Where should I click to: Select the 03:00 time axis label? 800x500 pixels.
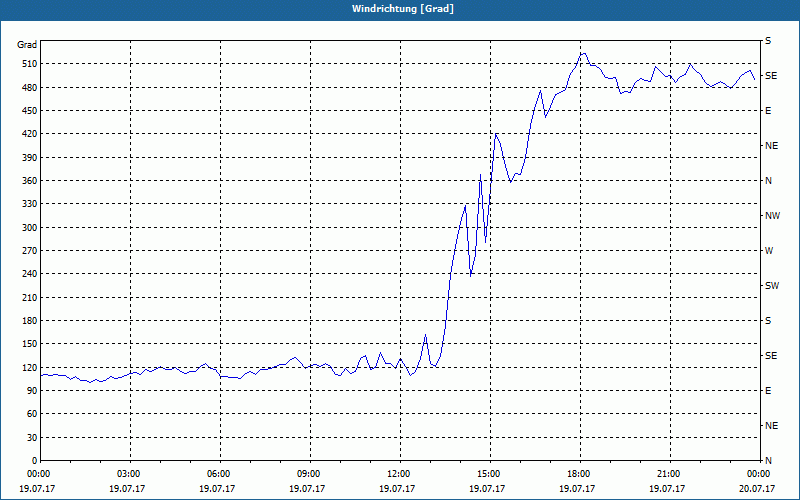pyautogui.click(x=130, y=473)
